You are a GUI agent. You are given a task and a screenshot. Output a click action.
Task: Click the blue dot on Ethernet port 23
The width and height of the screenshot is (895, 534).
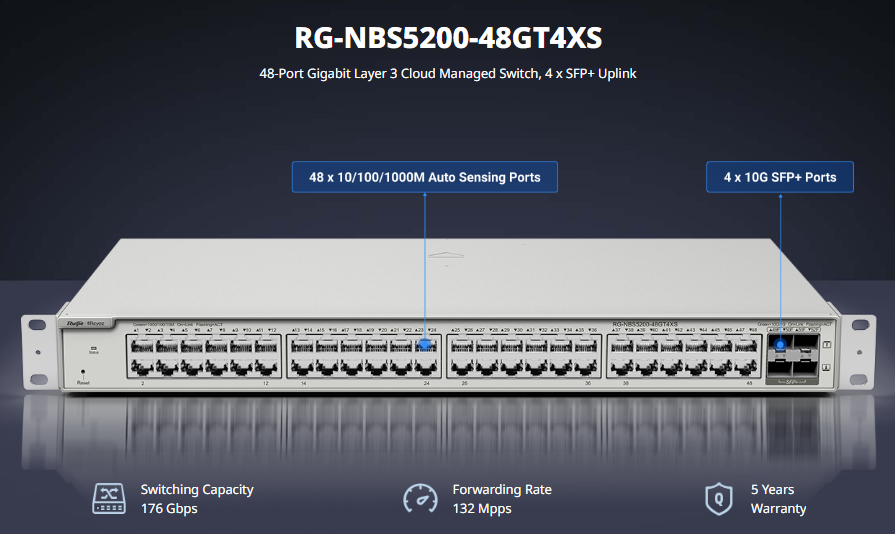click(425, 345)
